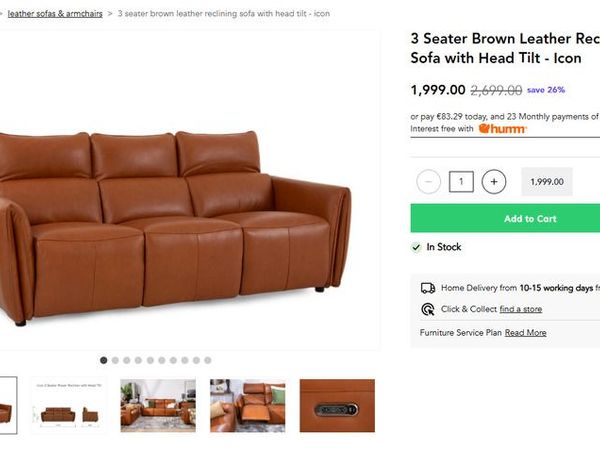Jump to the fifth carousel dot
The height and width of the screenshot is (450, 600).
point(150,360)
